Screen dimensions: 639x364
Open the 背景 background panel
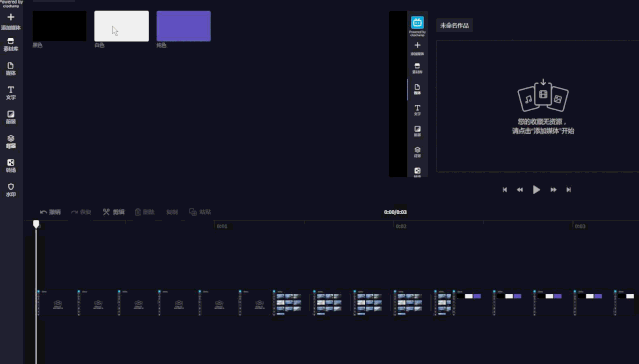coord(11,117)
